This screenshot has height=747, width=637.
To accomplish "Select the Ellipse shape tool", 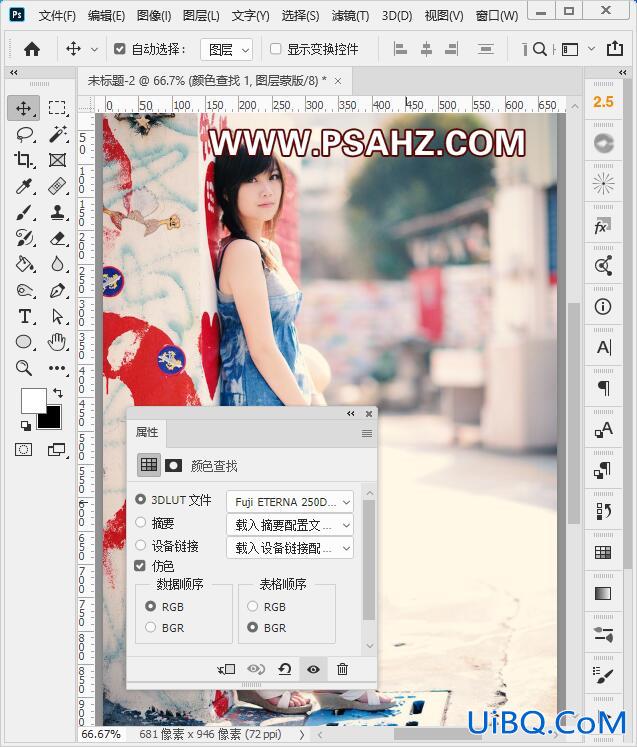I will [x=23, y=342].
